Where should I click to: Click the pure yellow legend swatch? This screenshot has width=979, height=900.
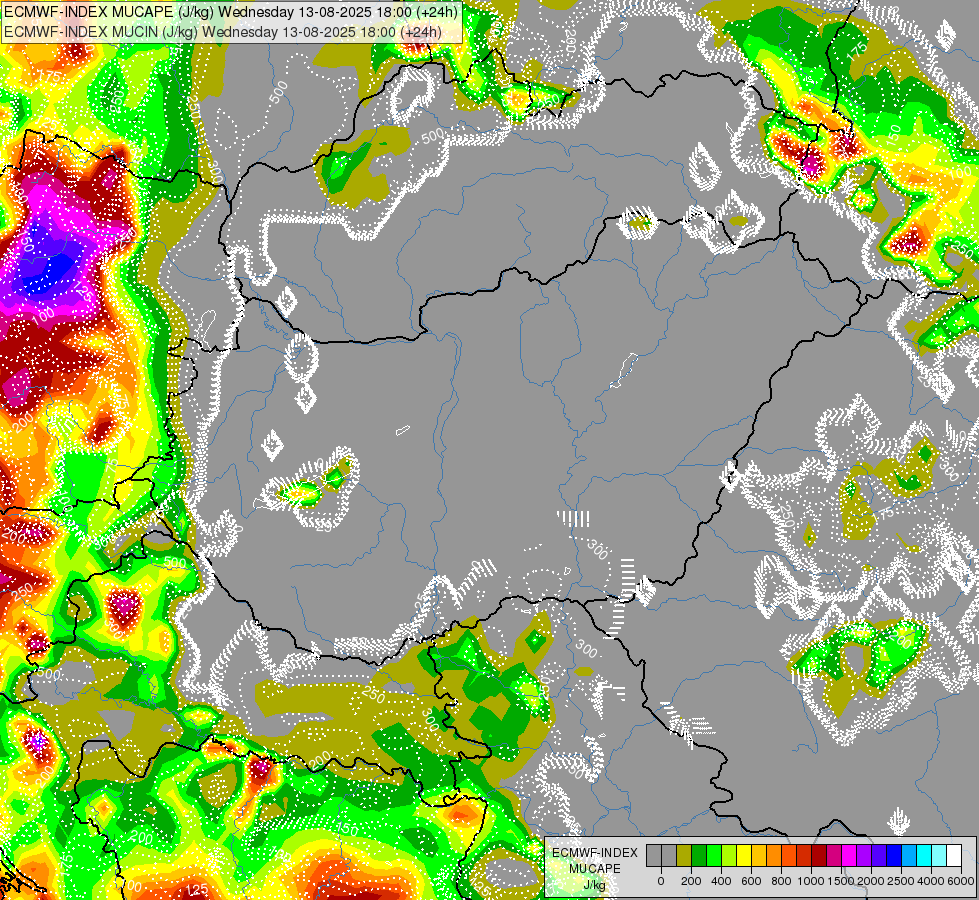tap(744, 855)
